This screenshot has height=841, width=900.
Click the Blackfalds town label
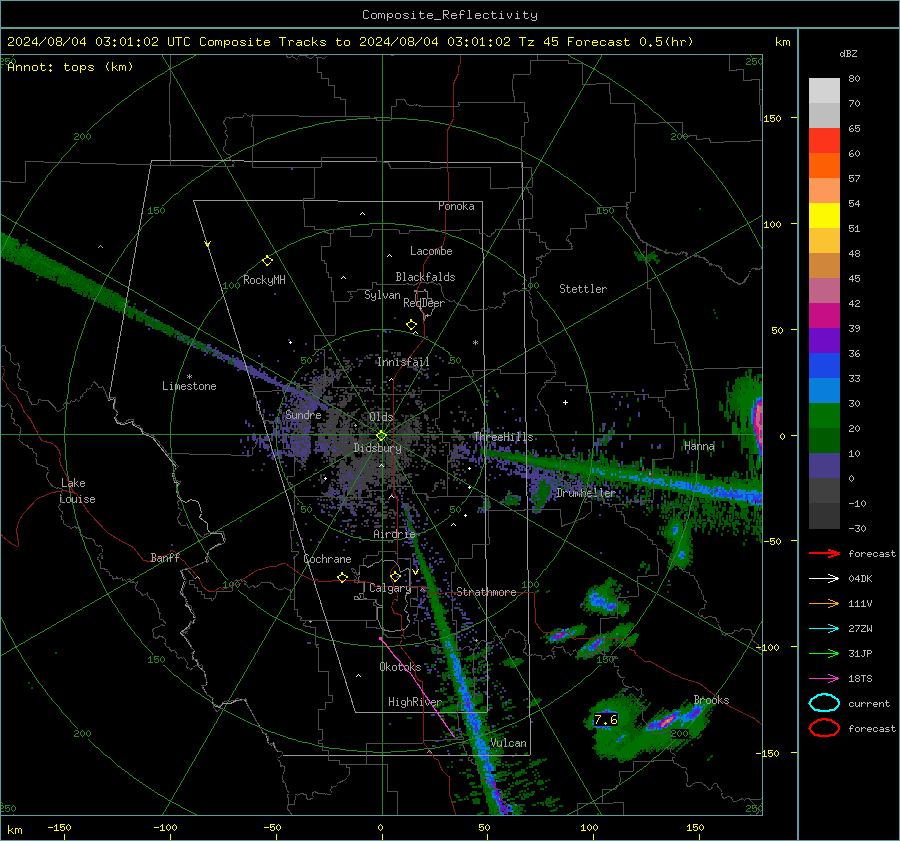(x=425, y=277)
